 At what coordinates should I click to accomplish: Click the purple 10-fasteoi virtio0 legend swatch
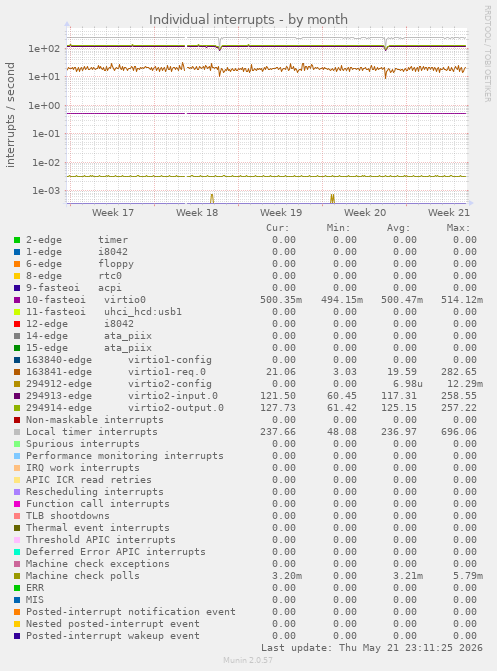click(17, 300)
